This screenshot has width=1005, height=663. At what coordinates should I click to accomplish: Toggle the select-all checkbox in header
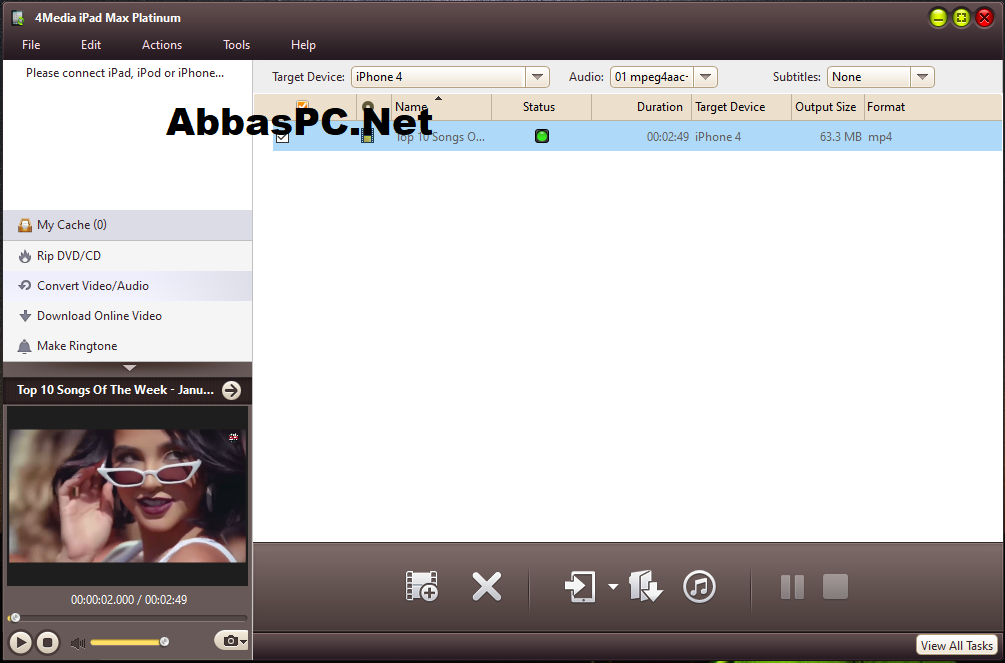point(302,105)
